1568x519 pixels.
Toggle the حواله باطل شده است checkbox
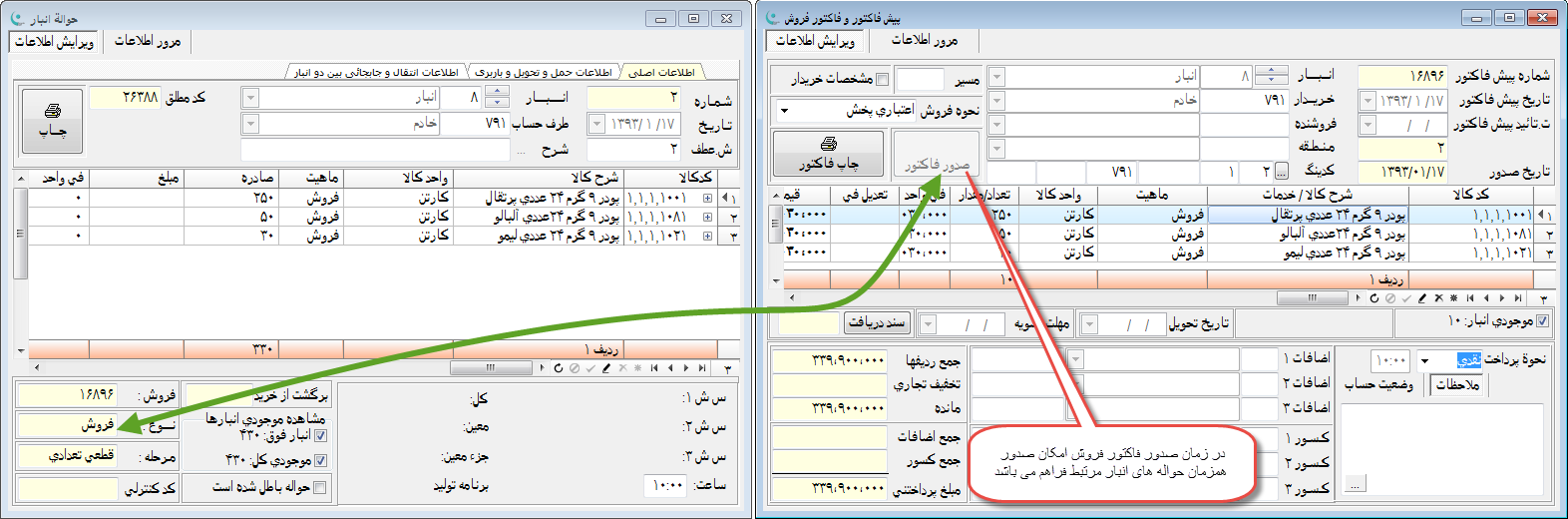[320, 487]
